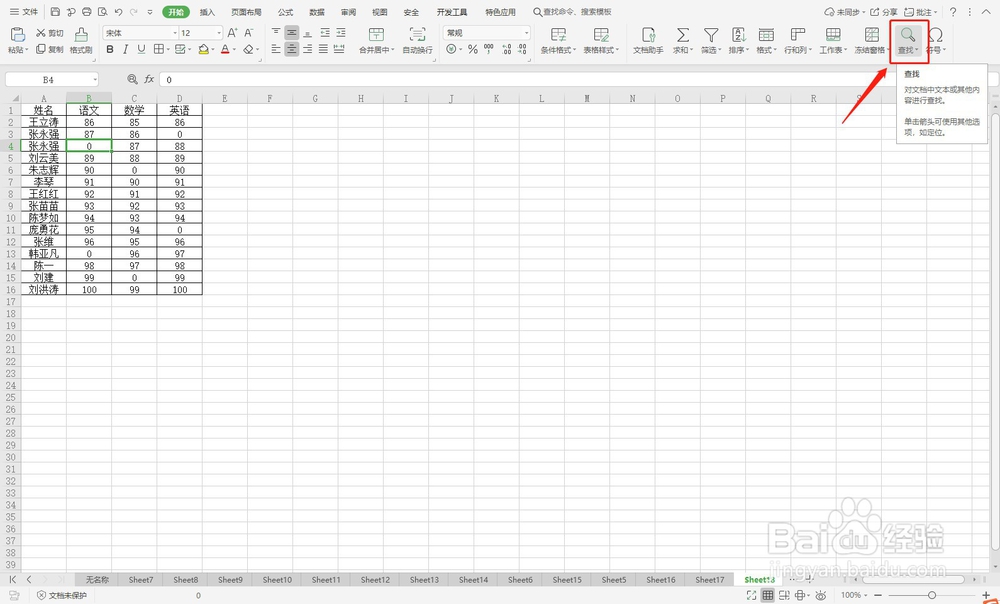Viewport: 1000px width, 604px height.
Task: Apply the yellow fill color
Action: pos(203,49)
